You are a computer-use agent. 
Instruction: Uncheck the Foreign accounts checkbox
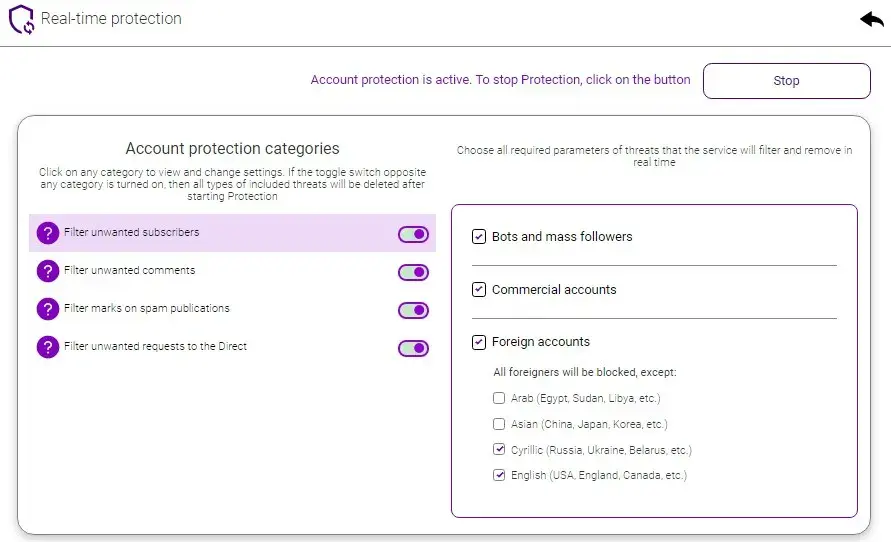[479, 342]
